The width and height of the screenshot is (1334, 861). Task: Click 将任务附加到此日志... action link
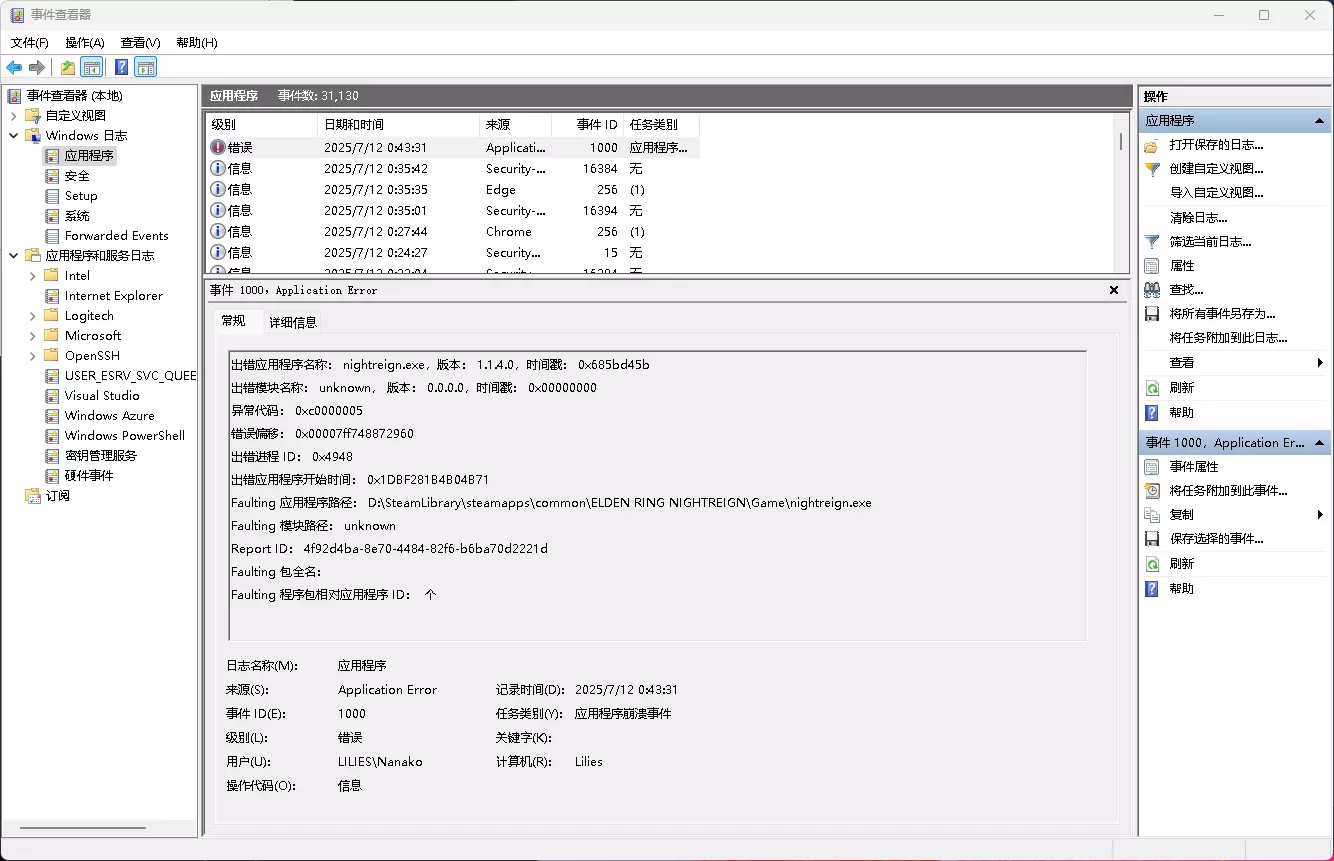(1228, 338)
